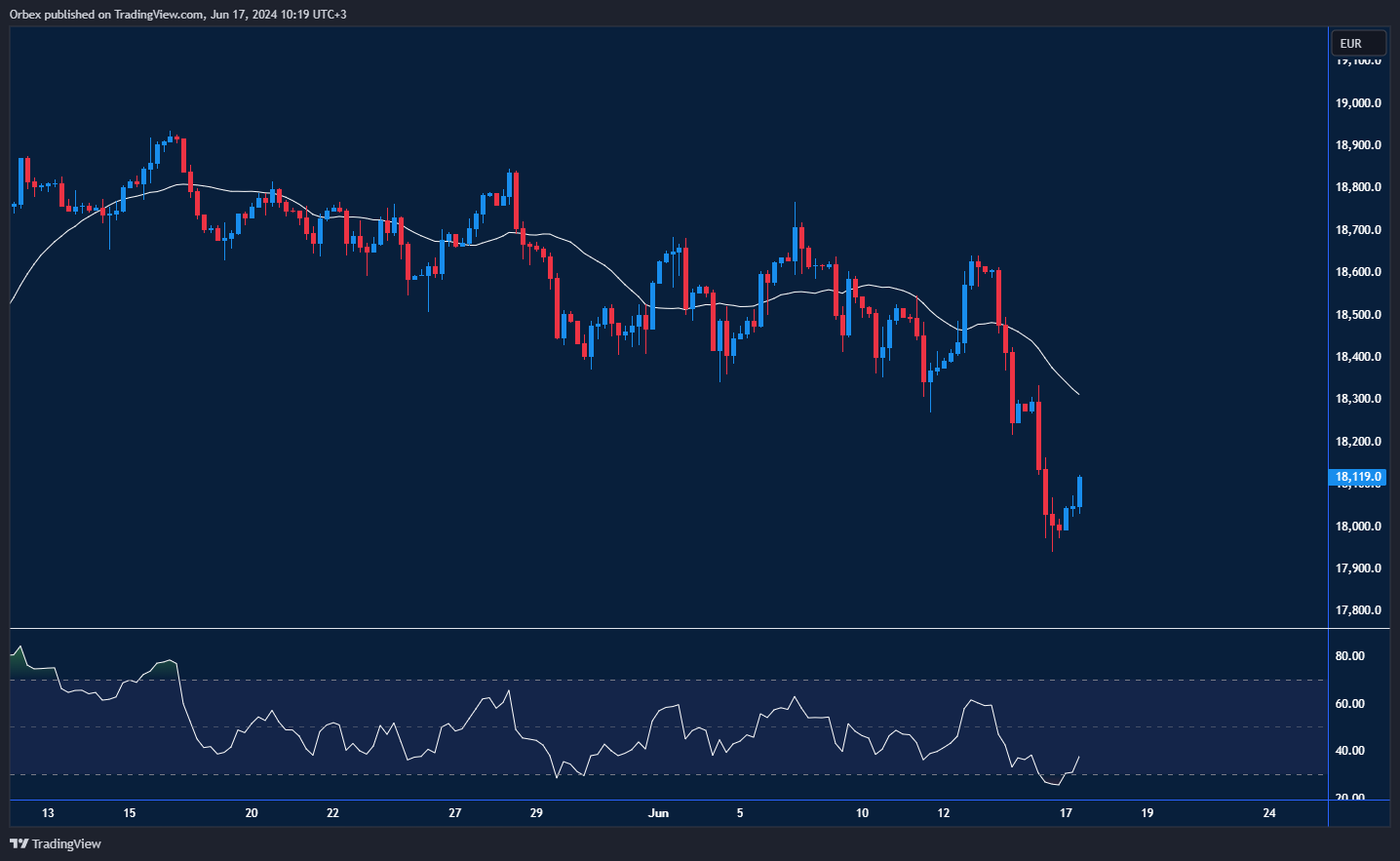Click the Orbex published on TradingView.com header

pos(177,14)
